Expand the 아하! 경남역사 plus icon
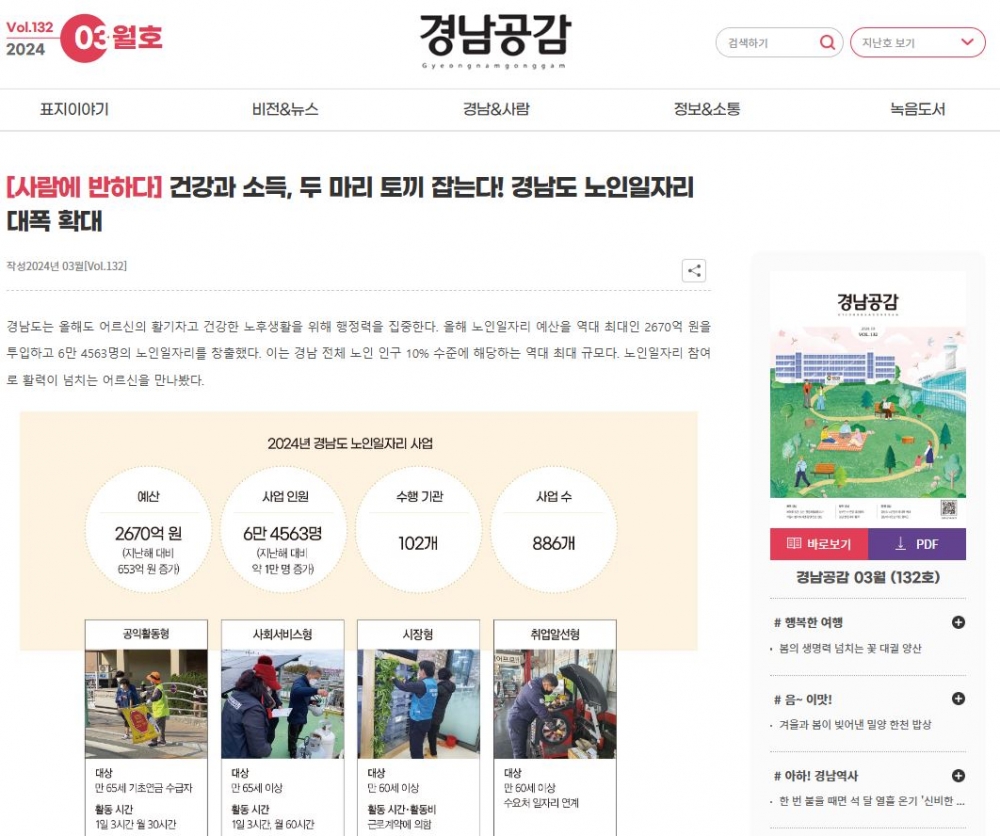Screen dimensions: 1000x836 [x=958, y=776]
